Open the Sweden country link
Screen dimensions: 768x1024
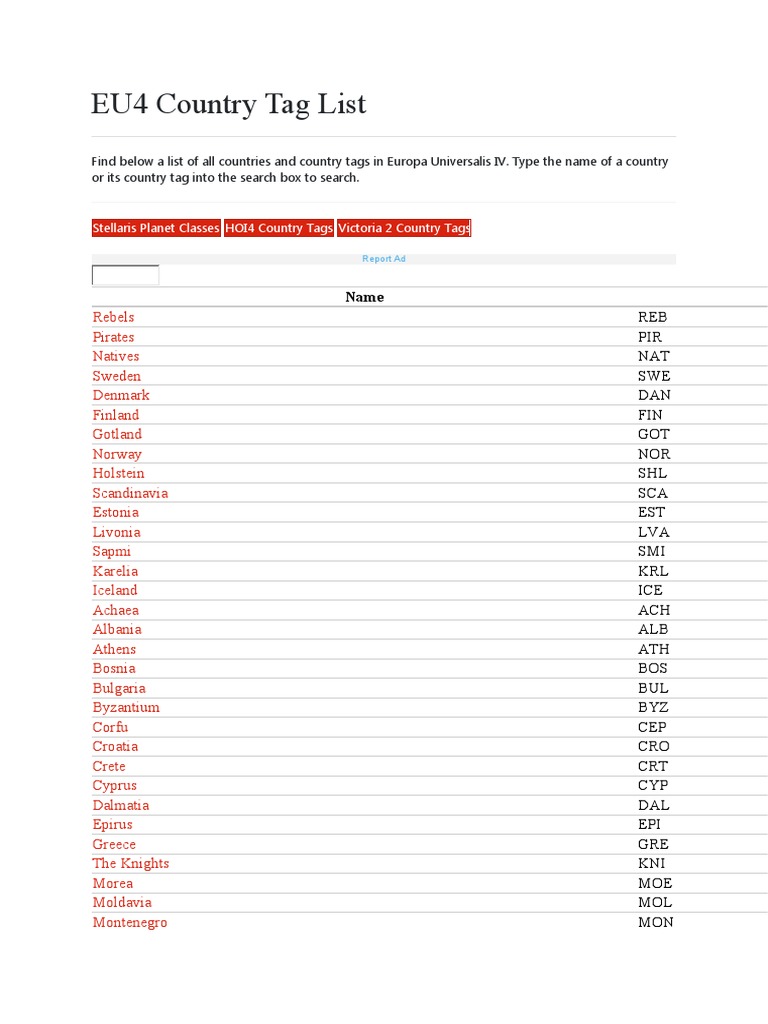coord(117,376)
